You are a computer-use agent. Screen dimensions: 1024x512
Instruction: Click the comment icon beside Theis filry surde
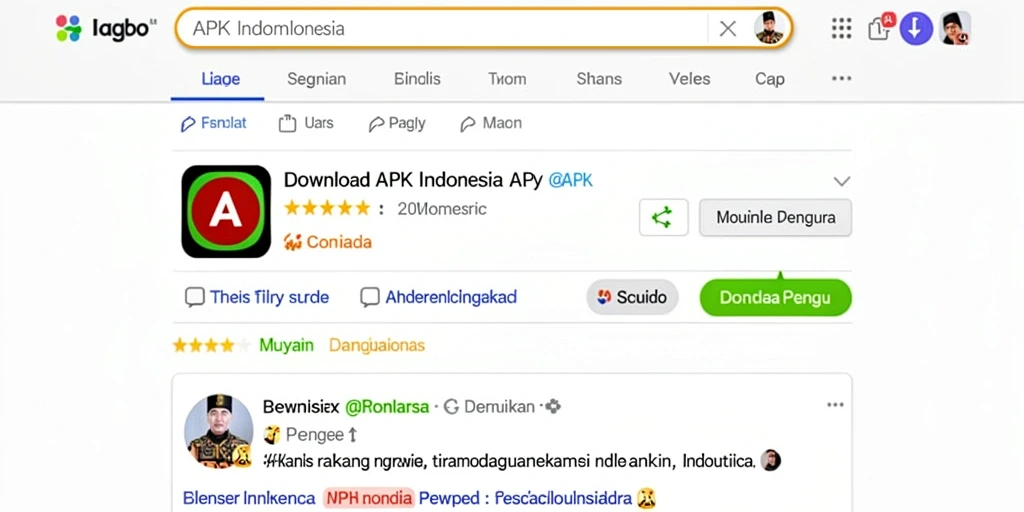[x=195, y=298]
